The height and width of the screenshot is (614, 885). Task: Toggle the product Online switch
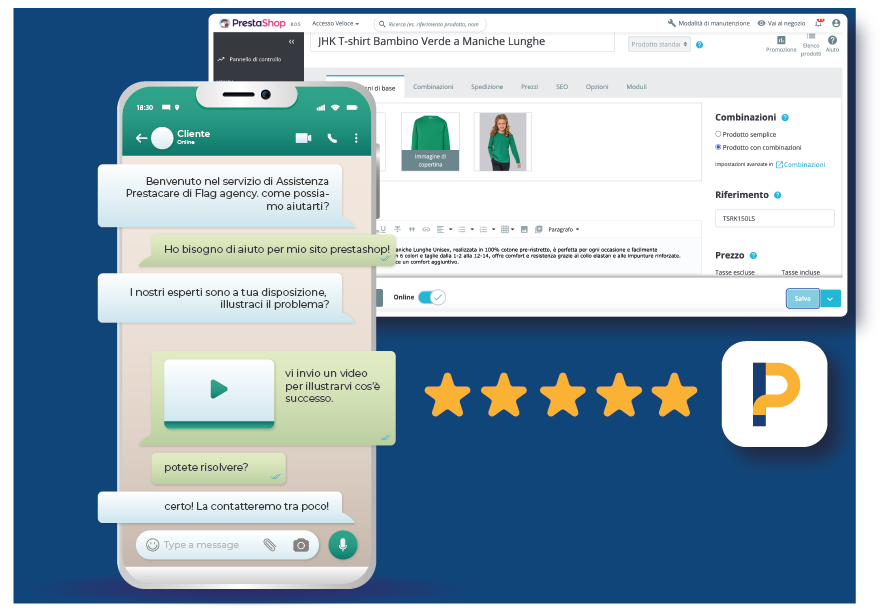click(432, 297)
